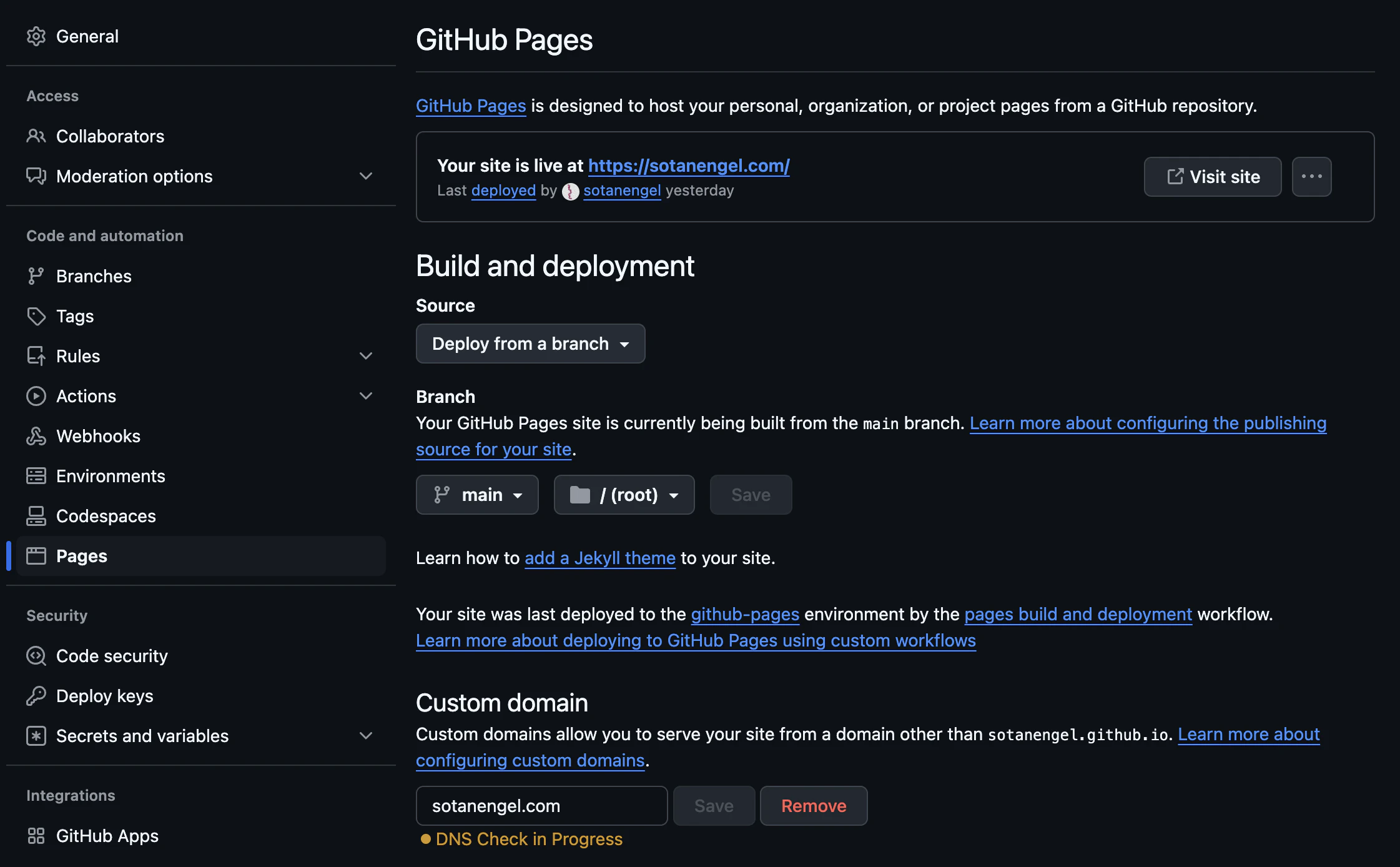Open the / (root) folder dropdown

pyautogui.click(x=624, y=495)
